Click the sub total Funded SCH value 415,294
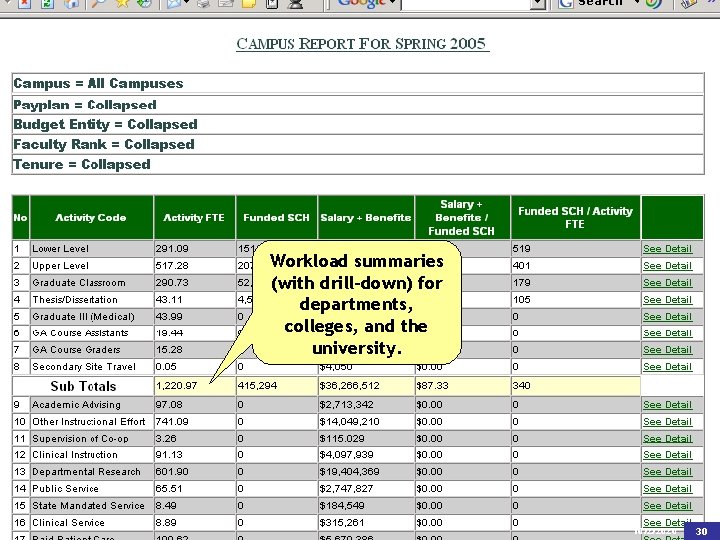The image size is (720, 540). [258, 386]
